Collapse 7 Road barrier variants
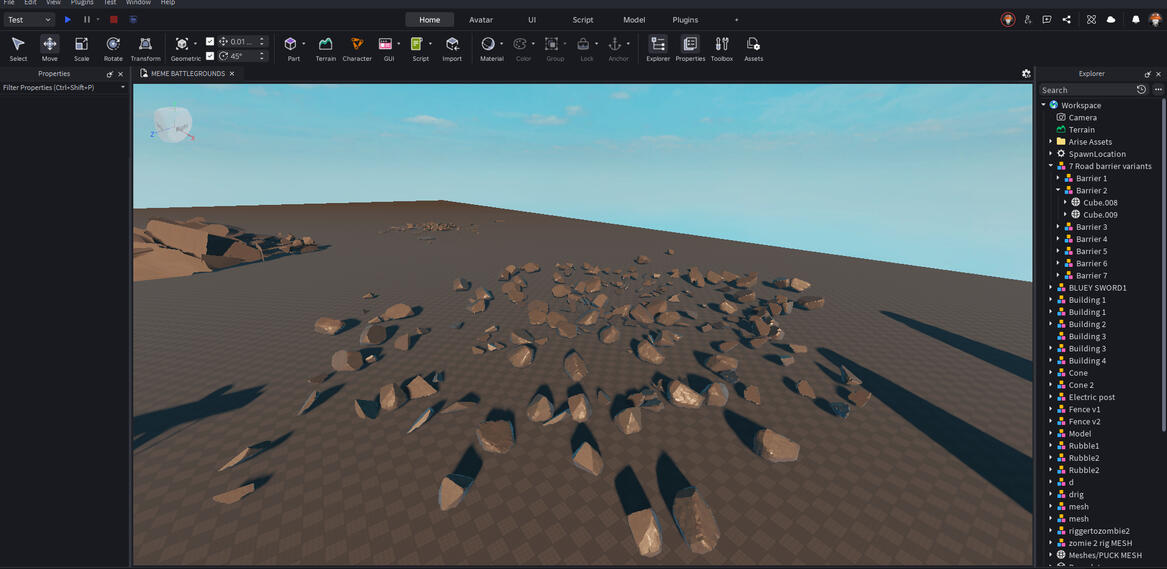 1051,166
